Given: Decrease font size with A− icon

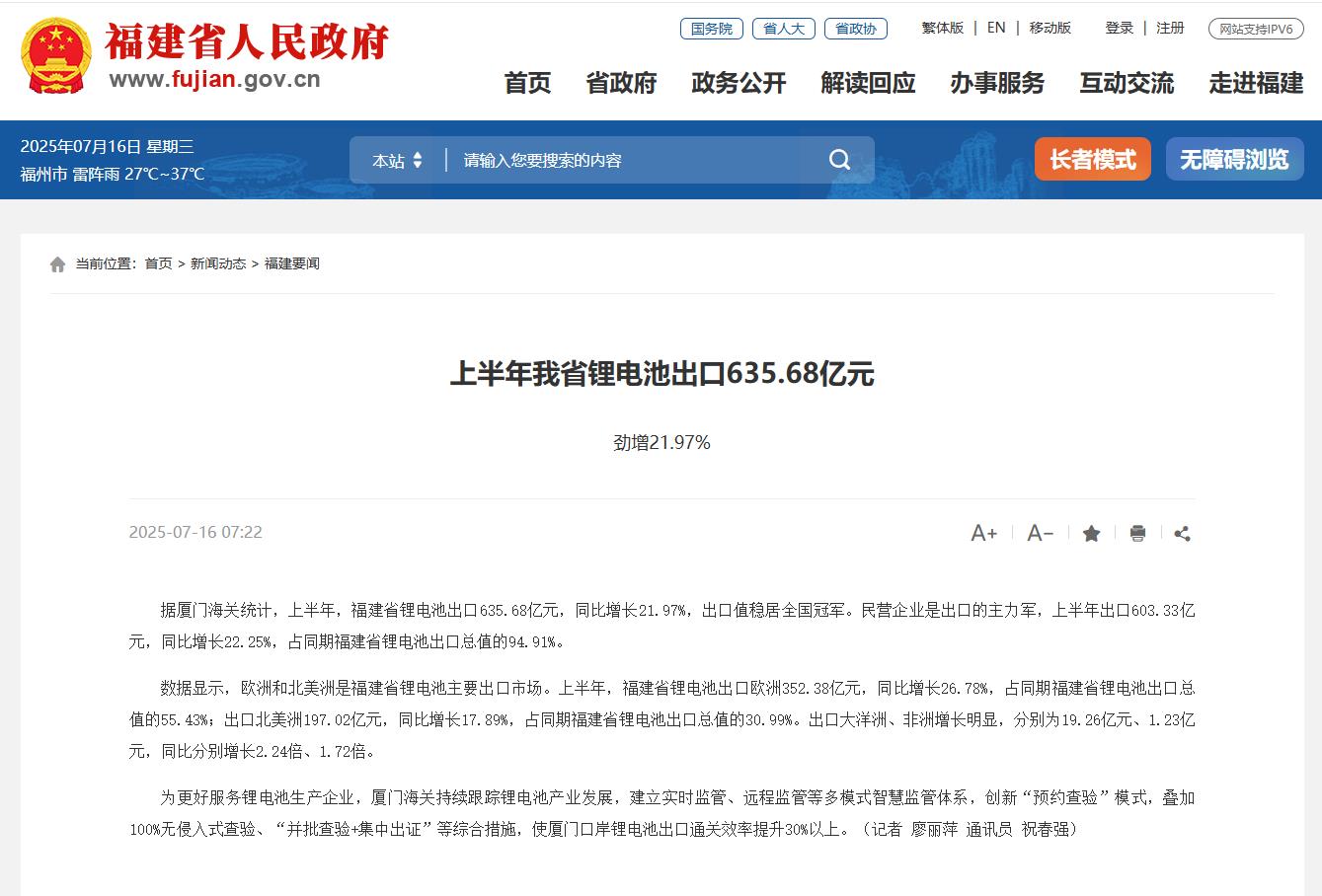Looking at the screenshot, I should pos(1041,534).
